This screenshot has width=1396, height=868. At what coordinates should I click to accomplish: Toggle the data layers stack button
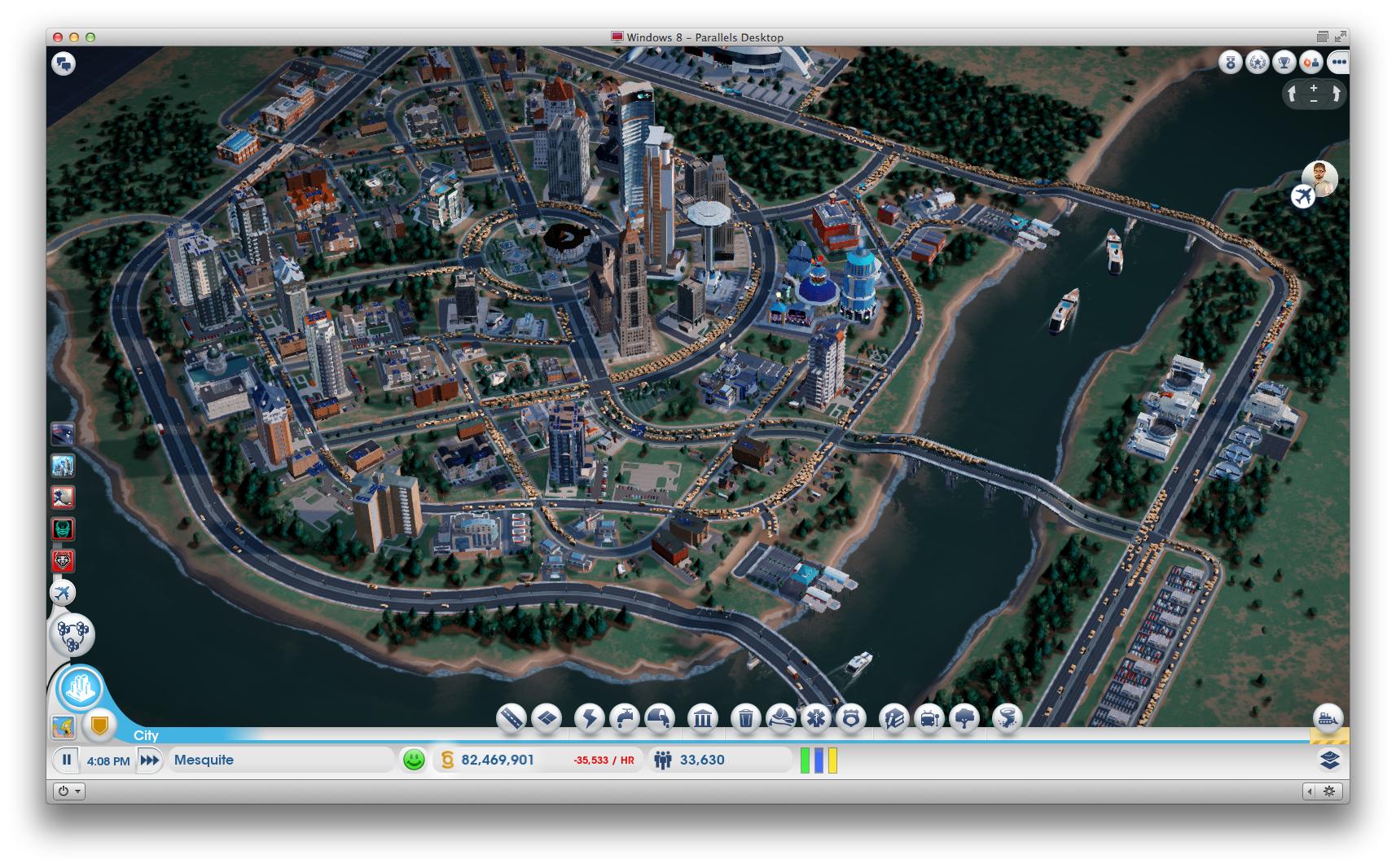(1329, 760)
